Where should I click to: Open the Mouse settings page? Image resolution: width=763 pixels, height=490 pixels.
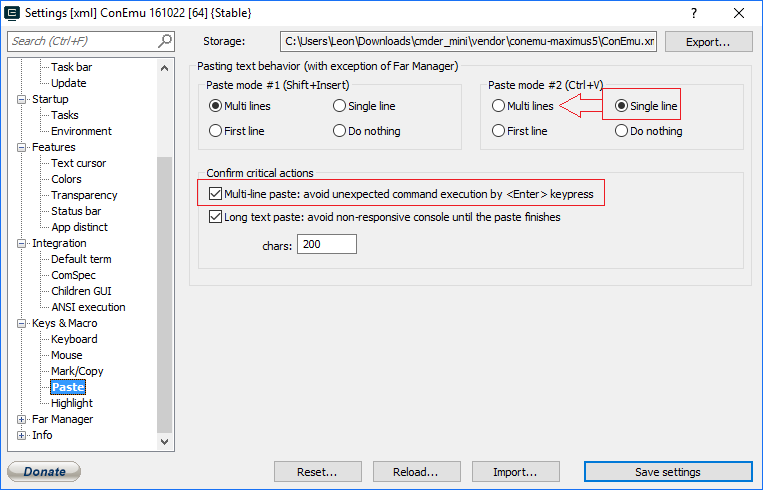[67, 355]
